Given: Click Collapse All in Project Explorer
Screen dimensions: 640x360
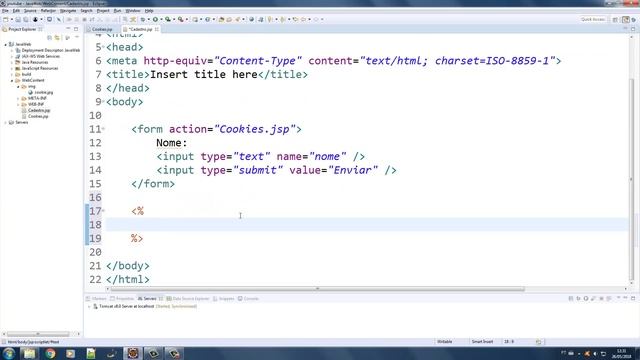Looking at the screenshot, I should [x=49, y=38].
